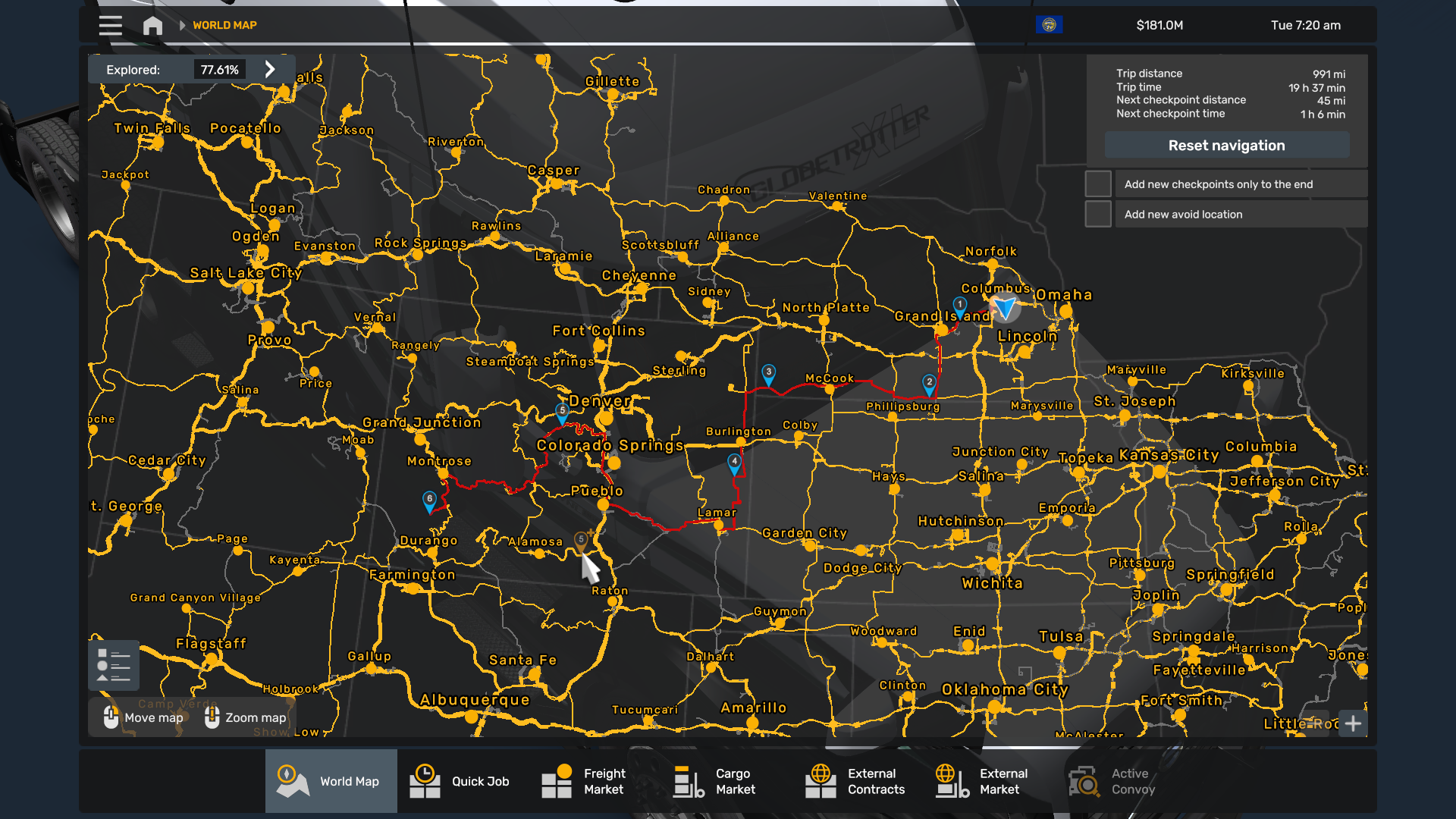
Task: Click checkpoint marker 2 near Phillipsburg
Action: (929, 383)
